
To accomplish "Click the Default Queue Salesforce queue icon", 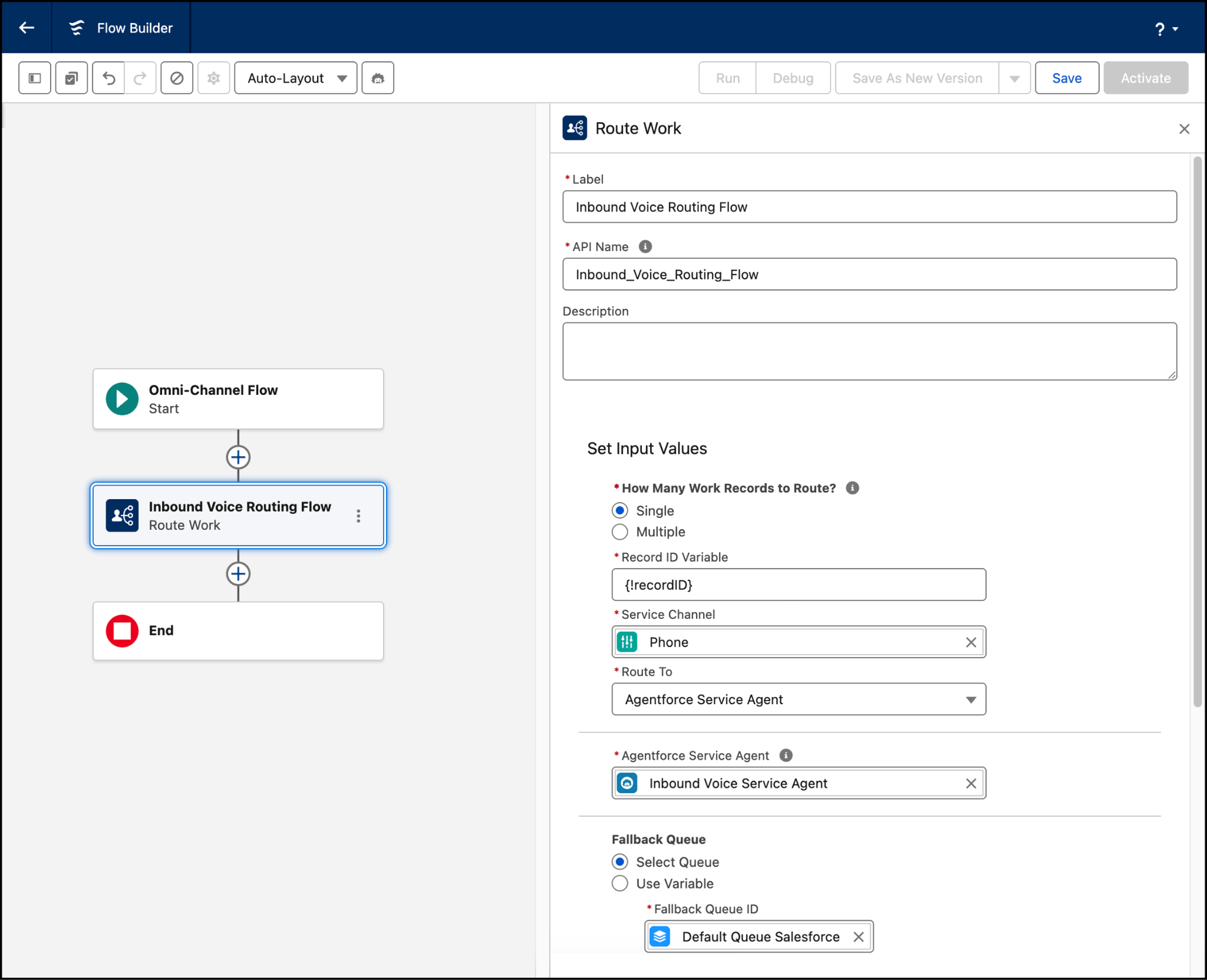I will [x=660, y=936].
